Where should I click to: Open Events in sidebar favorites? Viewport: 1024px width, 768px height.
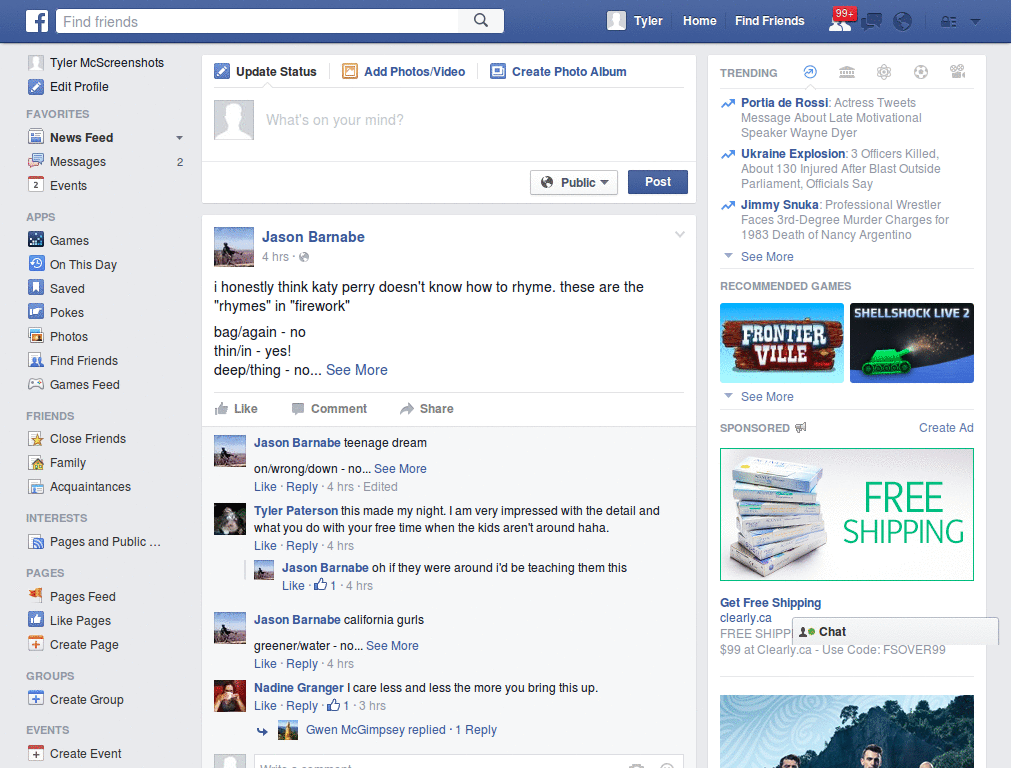tap(68, 185)
